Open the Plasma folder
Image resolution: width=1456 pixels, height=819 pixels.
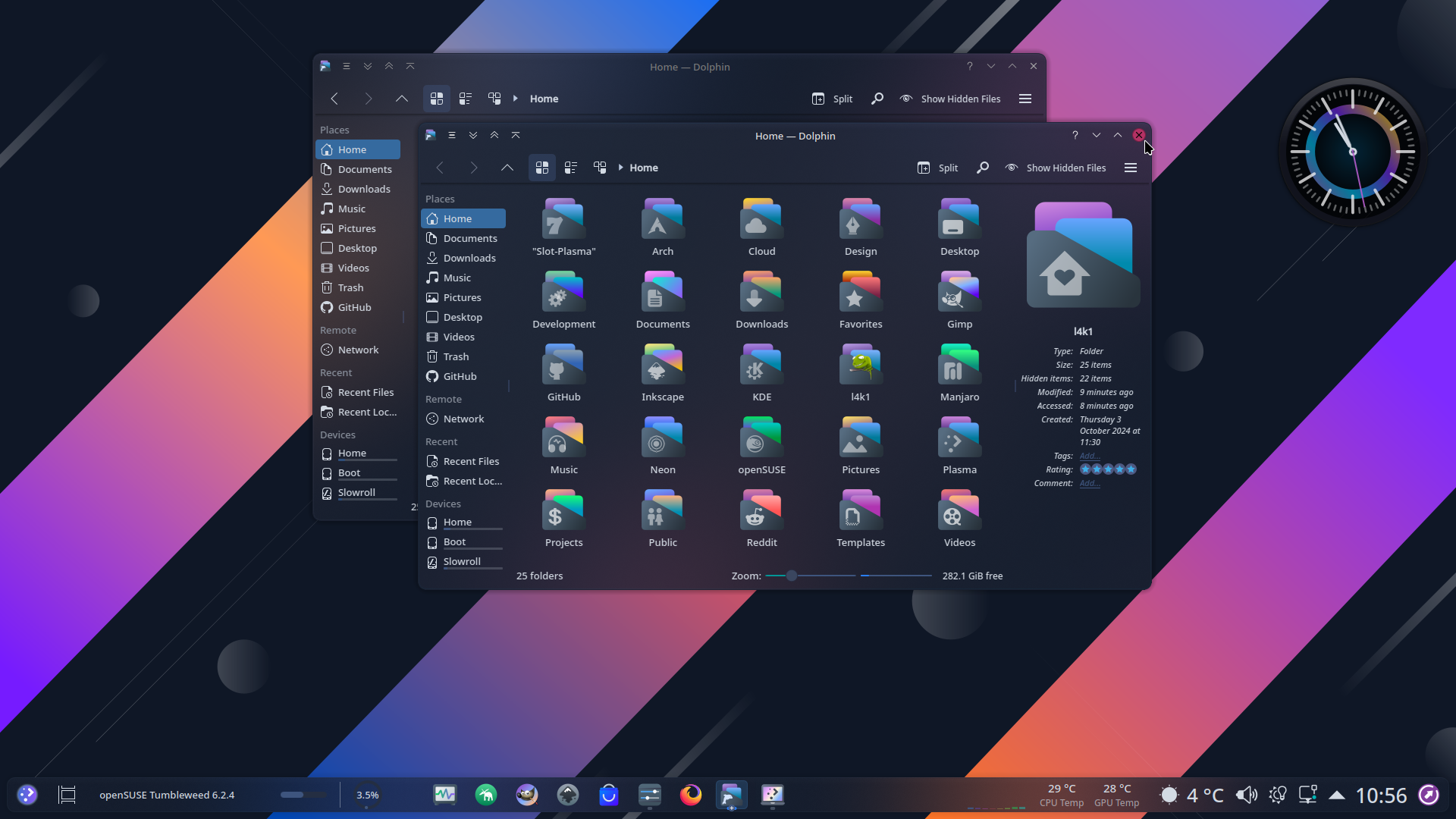pyautogui.click(x=959, y=446)
